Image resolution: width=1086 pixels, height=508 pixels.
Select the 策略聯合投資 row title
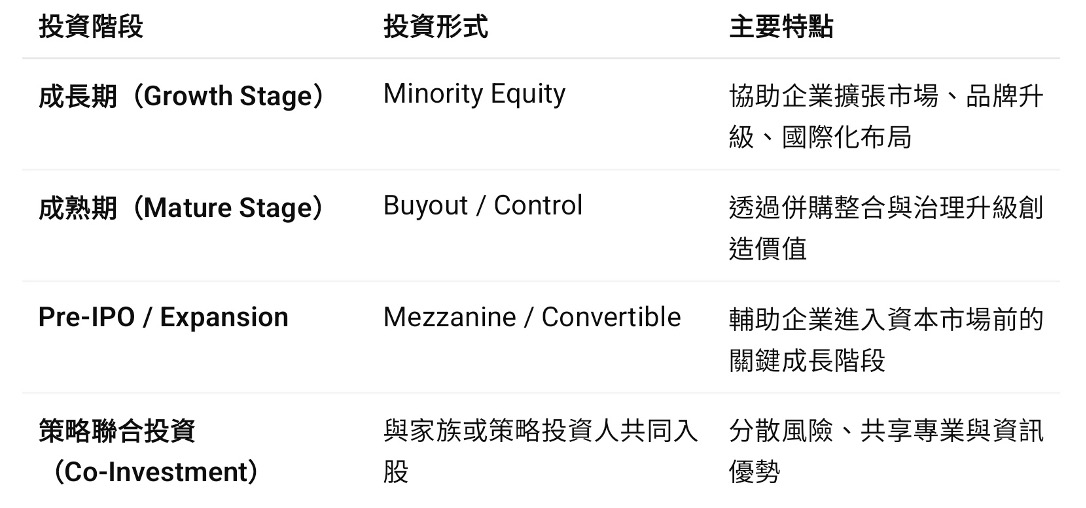tap(117, 431)
